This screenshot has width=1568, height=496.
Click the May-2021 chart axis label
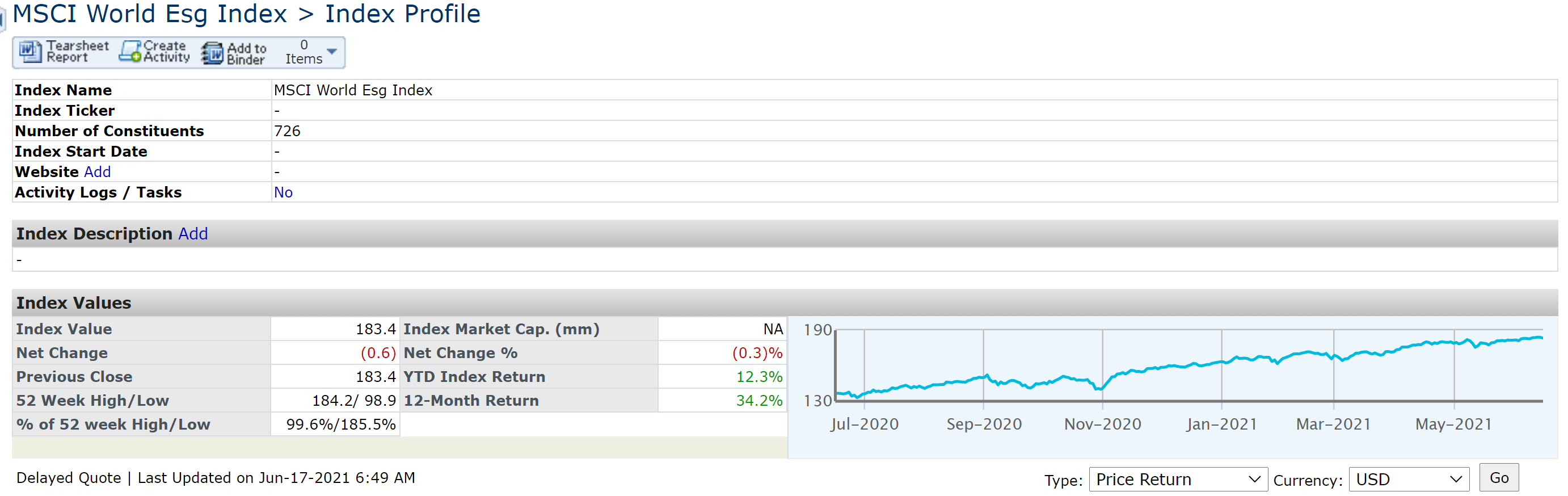[1453, 424]
